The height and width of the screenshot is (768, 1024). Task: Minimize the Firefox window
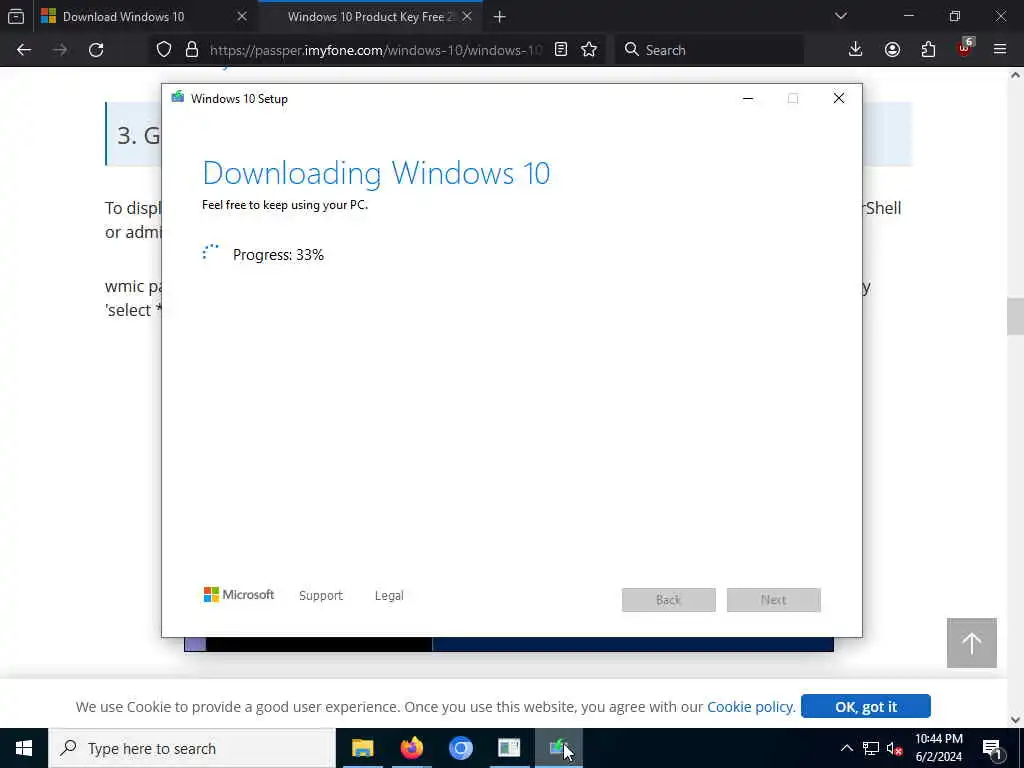click(909, 16)
